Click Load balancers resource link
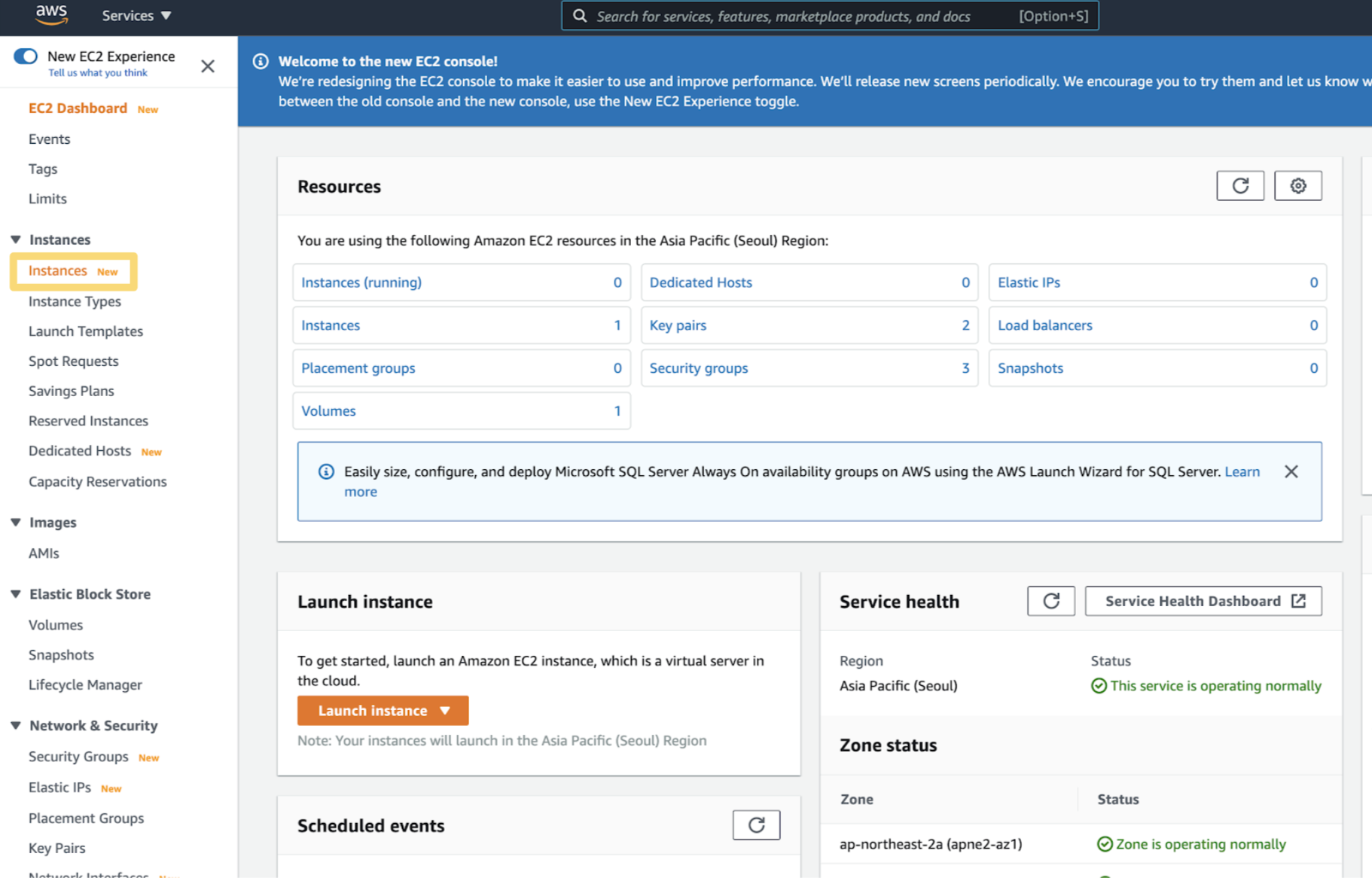1372x878 pixels. (x=1045, y=325)
